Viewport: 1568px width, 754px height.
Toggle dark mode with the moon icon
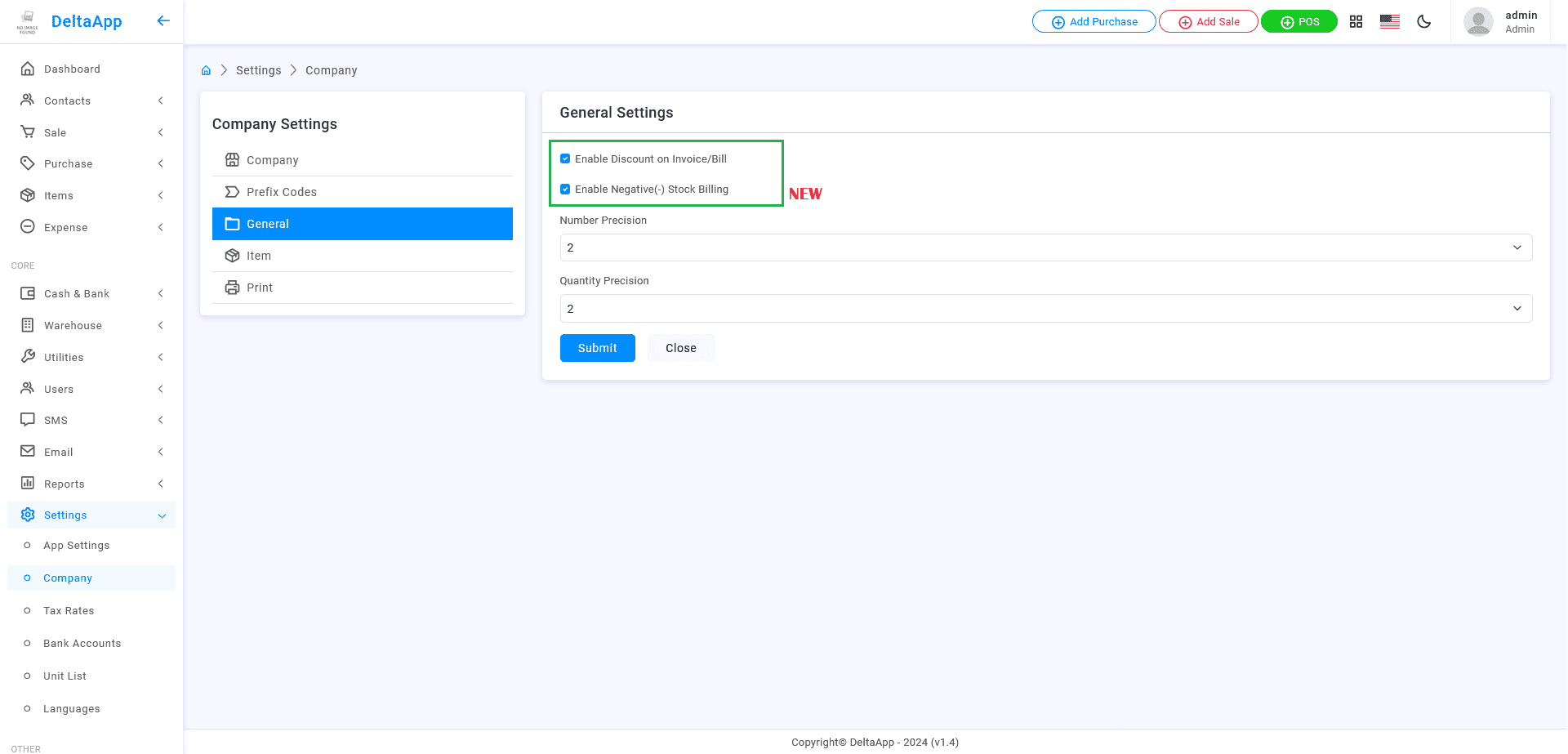pyautogui.click(x=1424, y=22)
